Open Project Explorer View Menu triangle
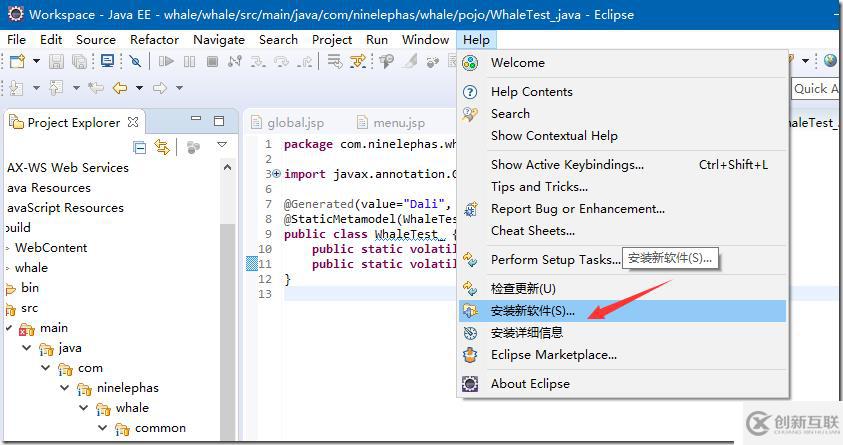Image resolution: width=843 pixels, height=445 pixels. pyautogui.click(x=222, y=145)
